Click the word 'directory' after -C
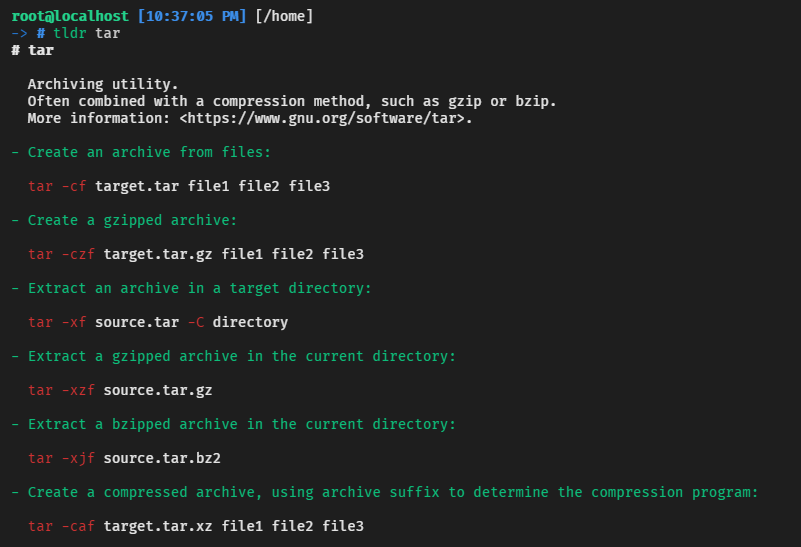This screenshot has height=547, width=801. click(250, 322)
